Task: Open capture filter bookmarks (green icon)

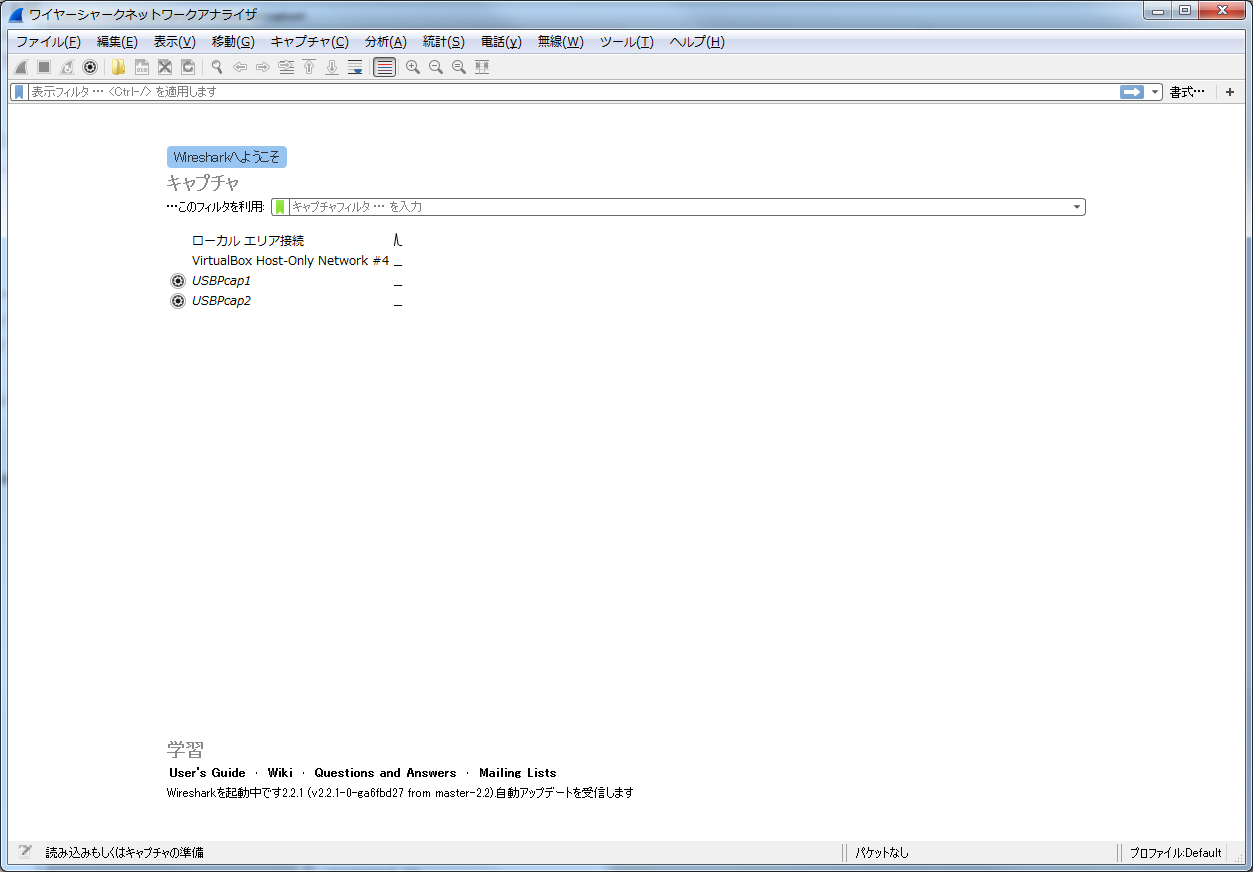Action: [x=280, y=207]
